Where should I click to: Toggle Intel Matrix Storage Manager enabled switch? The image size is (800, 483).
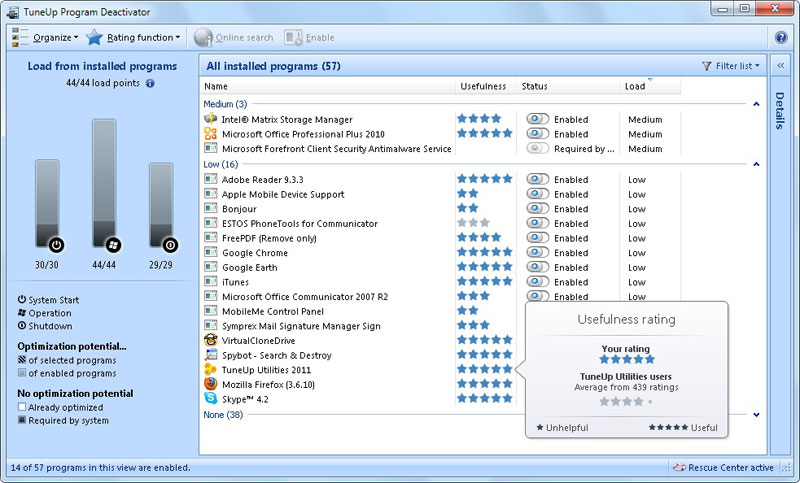[538, 119]
